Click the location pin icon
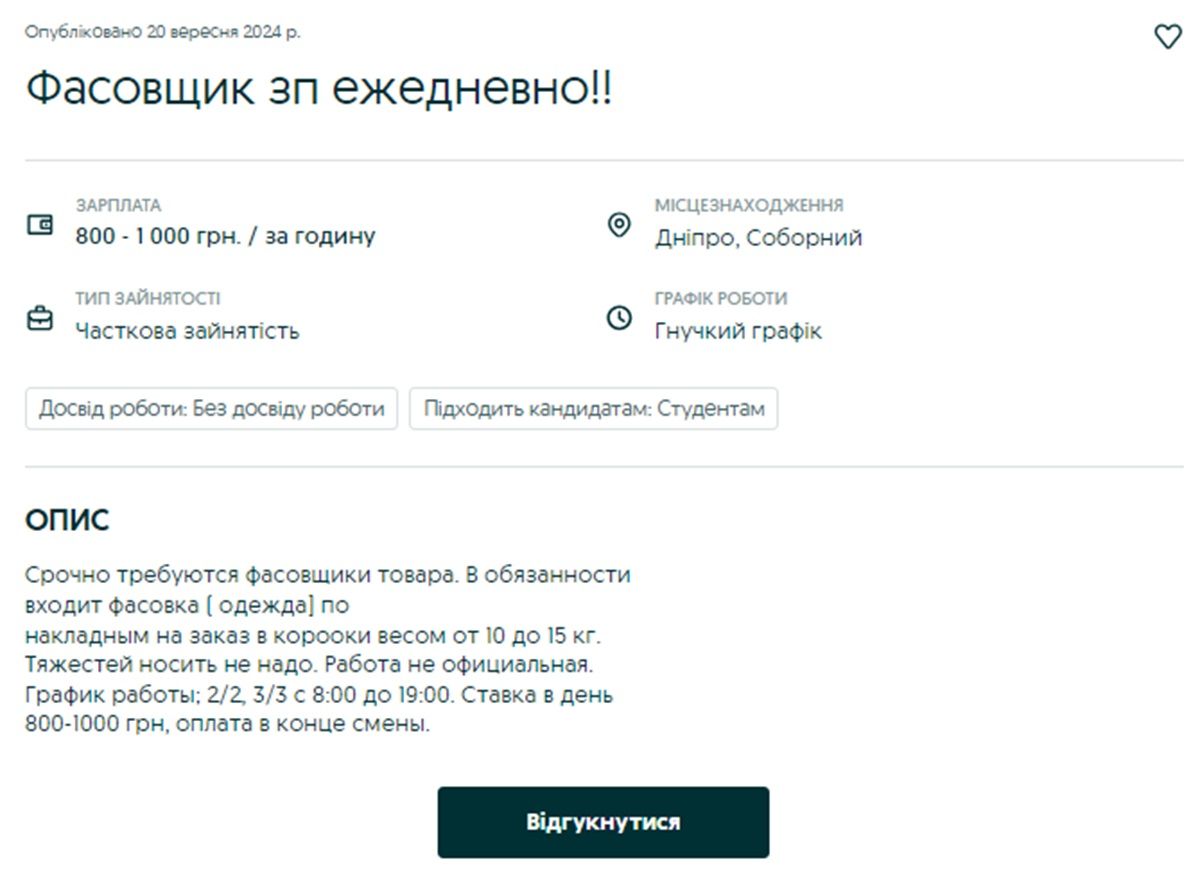Screen dimensions: 1200x887 click(x=619, y=225)
